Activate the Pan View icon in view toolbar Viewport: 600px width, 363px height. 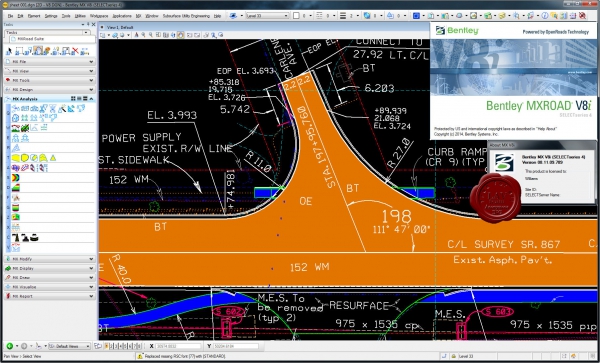180,35
